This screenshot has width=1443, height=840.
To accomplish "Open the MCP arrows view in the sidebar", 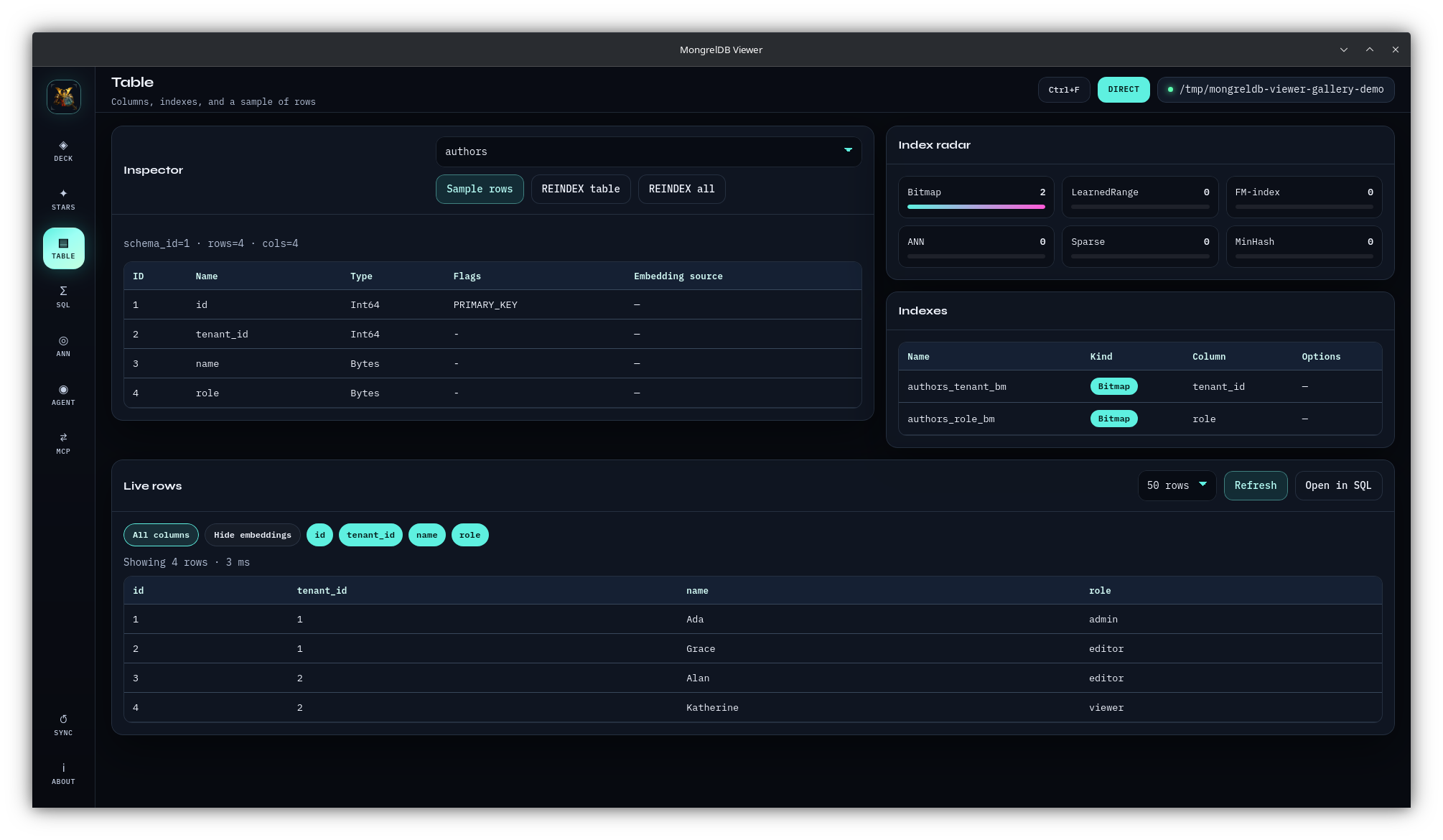I will point(63,444).
